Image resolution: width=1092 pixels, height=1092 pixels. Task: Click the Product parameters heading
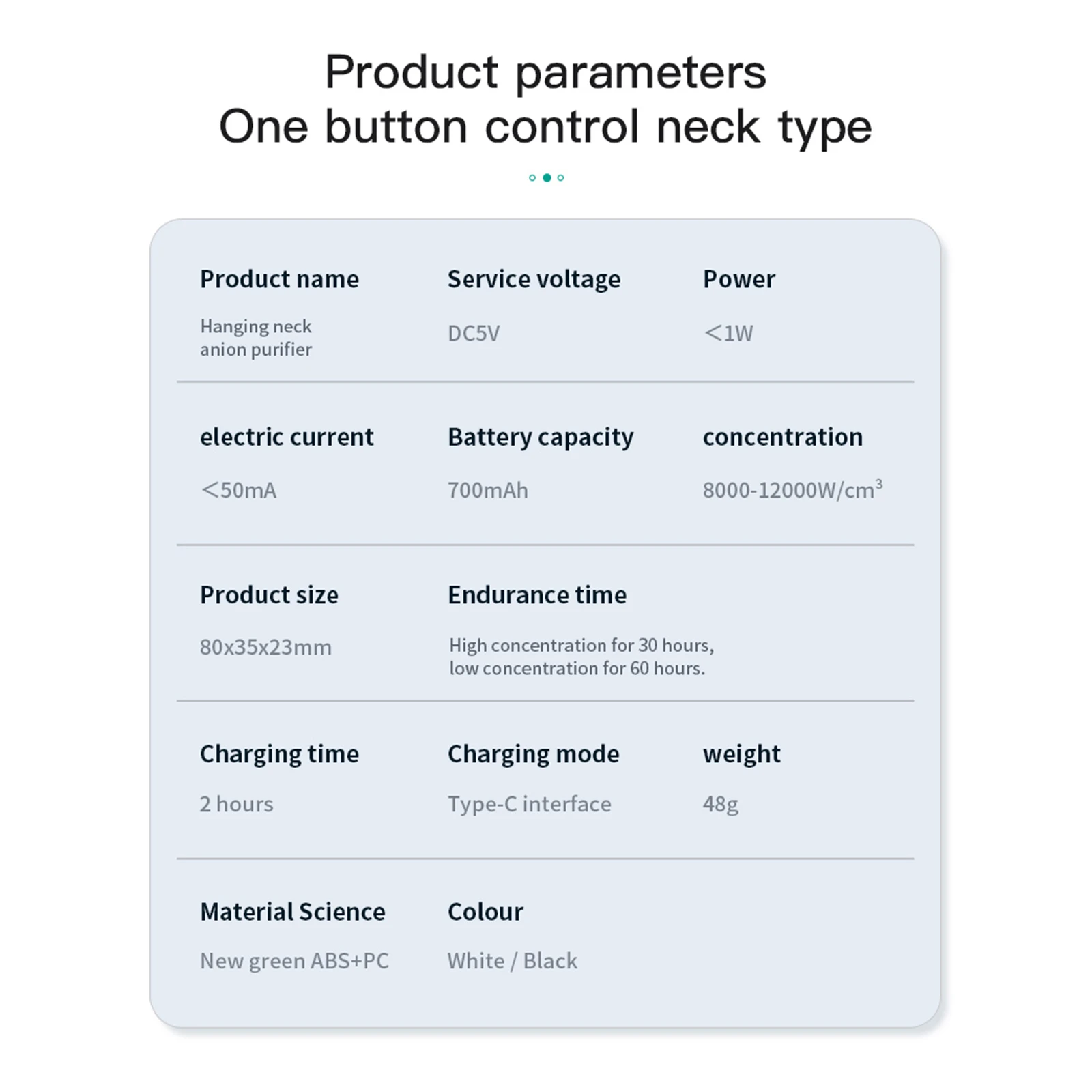pos(545,72)
